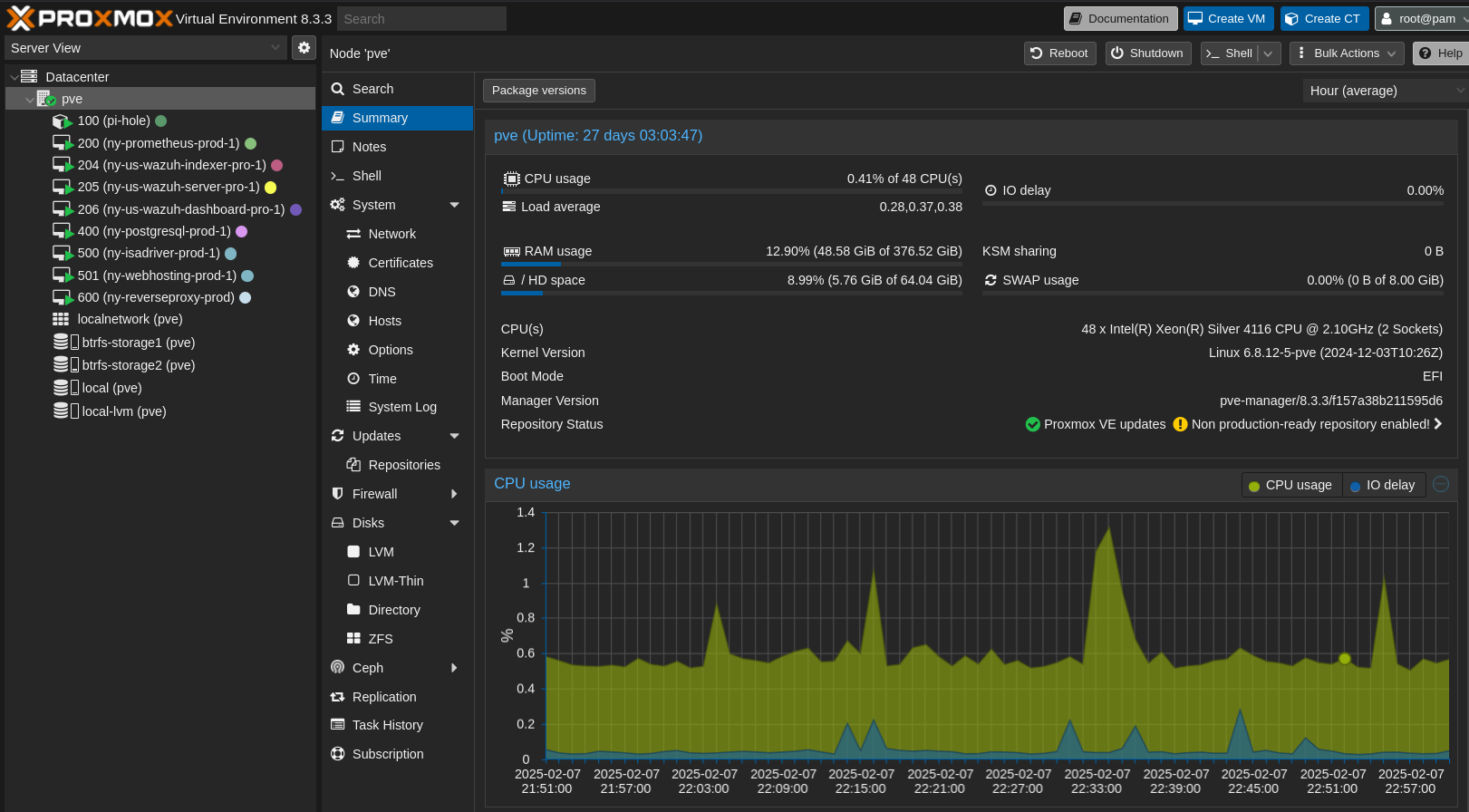Click the Subscription lifebuoy icon
The image size is (1469, 812).
click(x=338, y=754)
